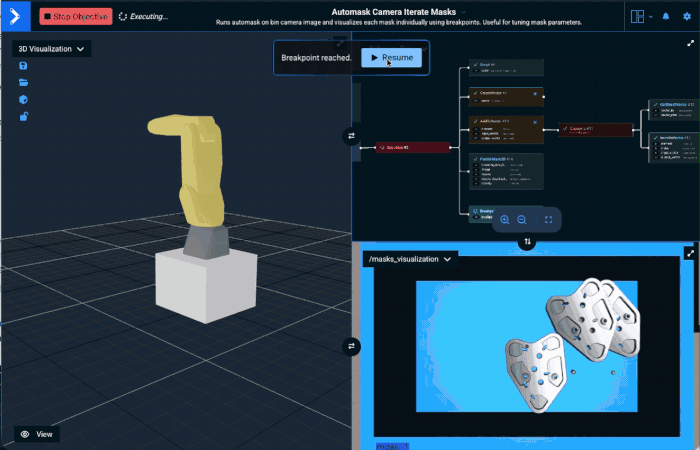
Task: Swap panes using upper horizontal swap icon
Action: 351,136
